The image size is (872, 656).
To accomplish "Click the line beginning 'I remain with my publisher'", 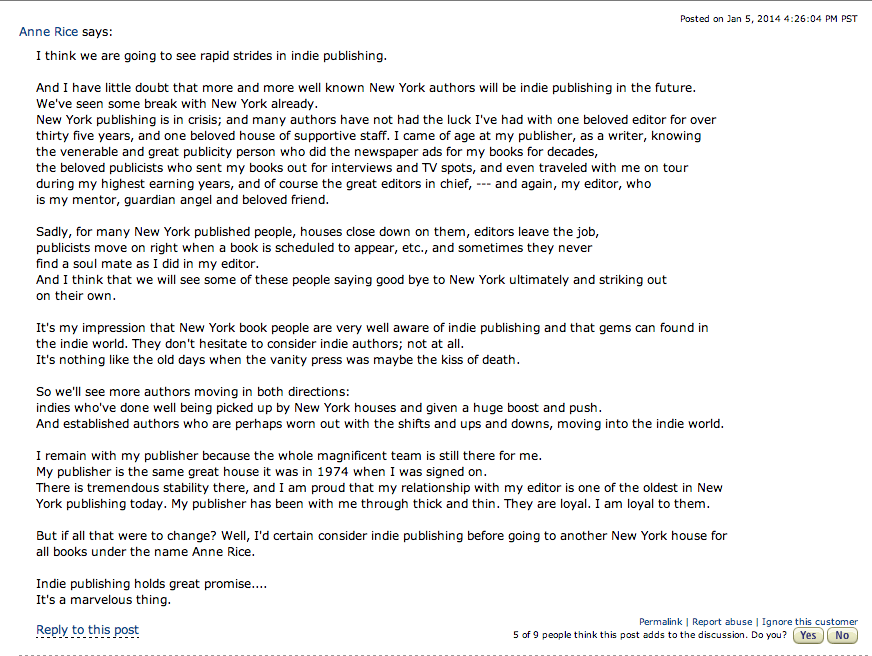I will [289, 455].
